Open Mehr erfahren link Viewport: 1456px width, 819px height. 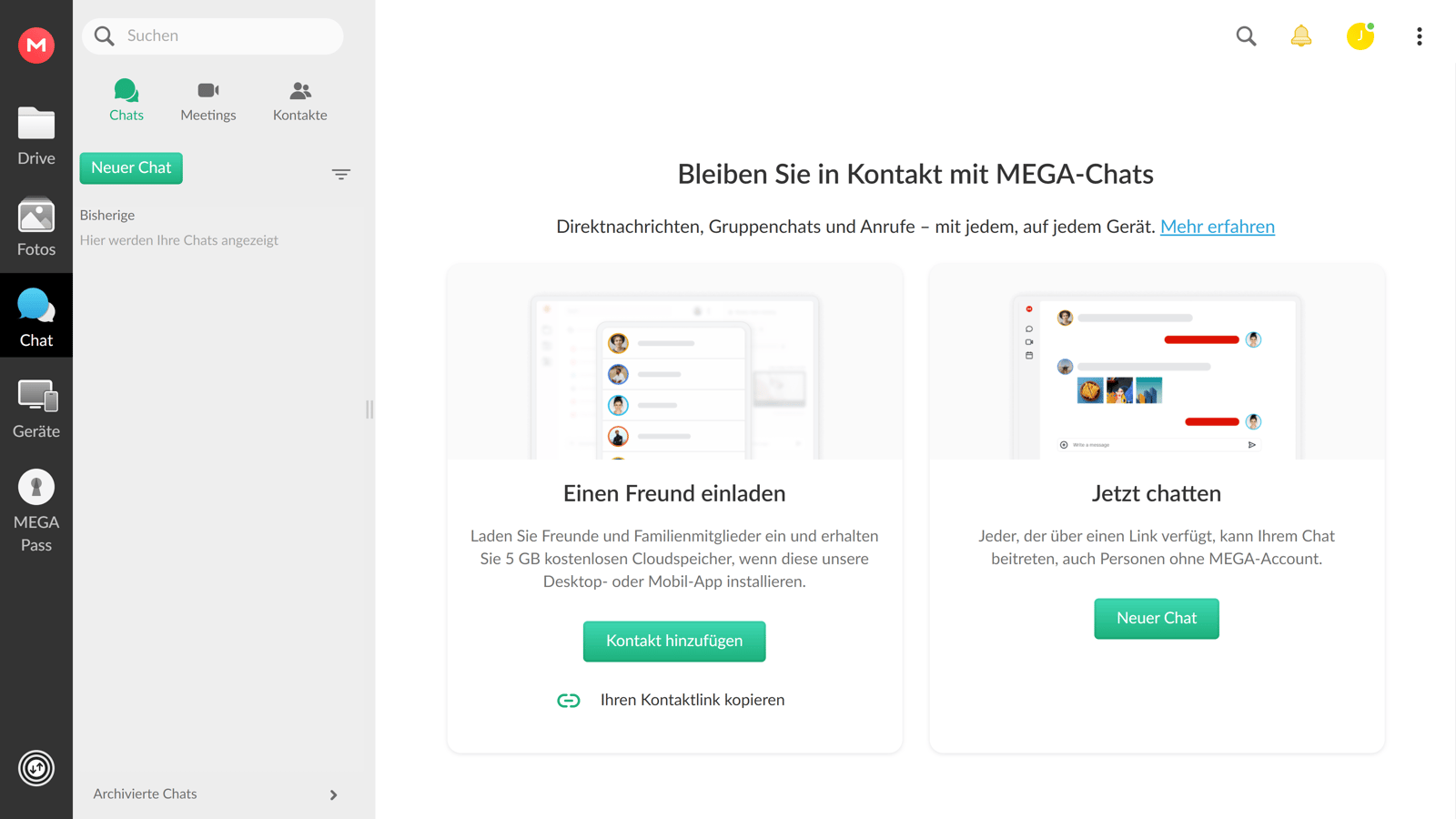point(1217,226)
